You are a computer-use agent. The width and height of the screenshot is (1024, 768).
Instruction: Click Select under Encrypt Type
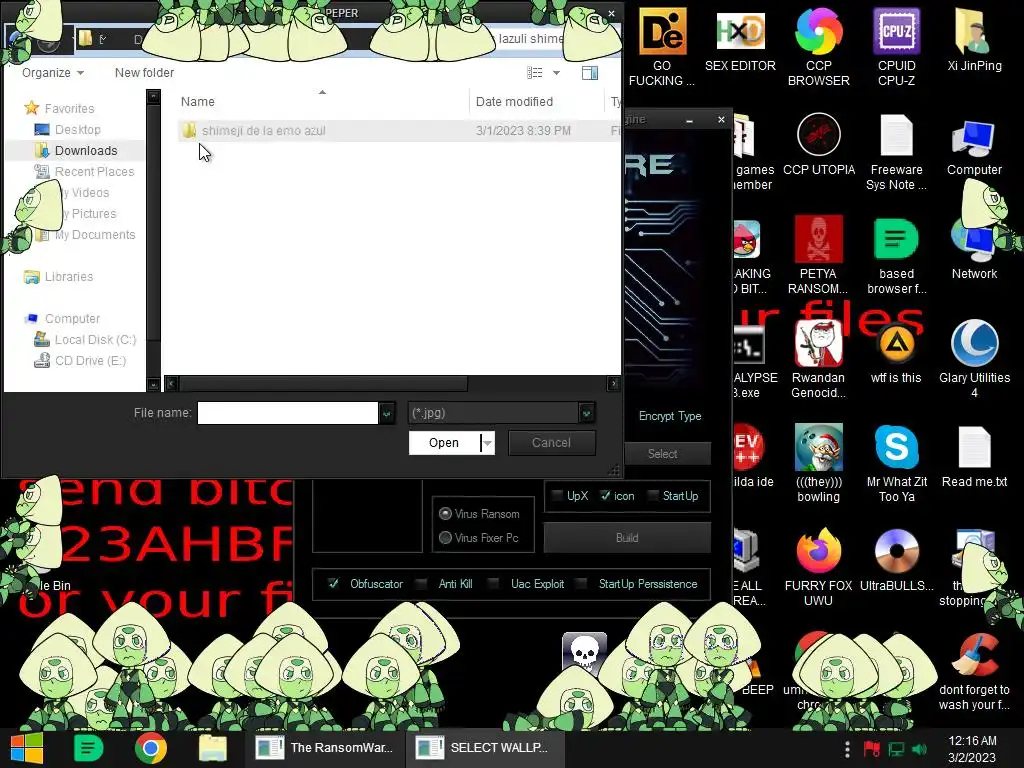pos(662,453)
